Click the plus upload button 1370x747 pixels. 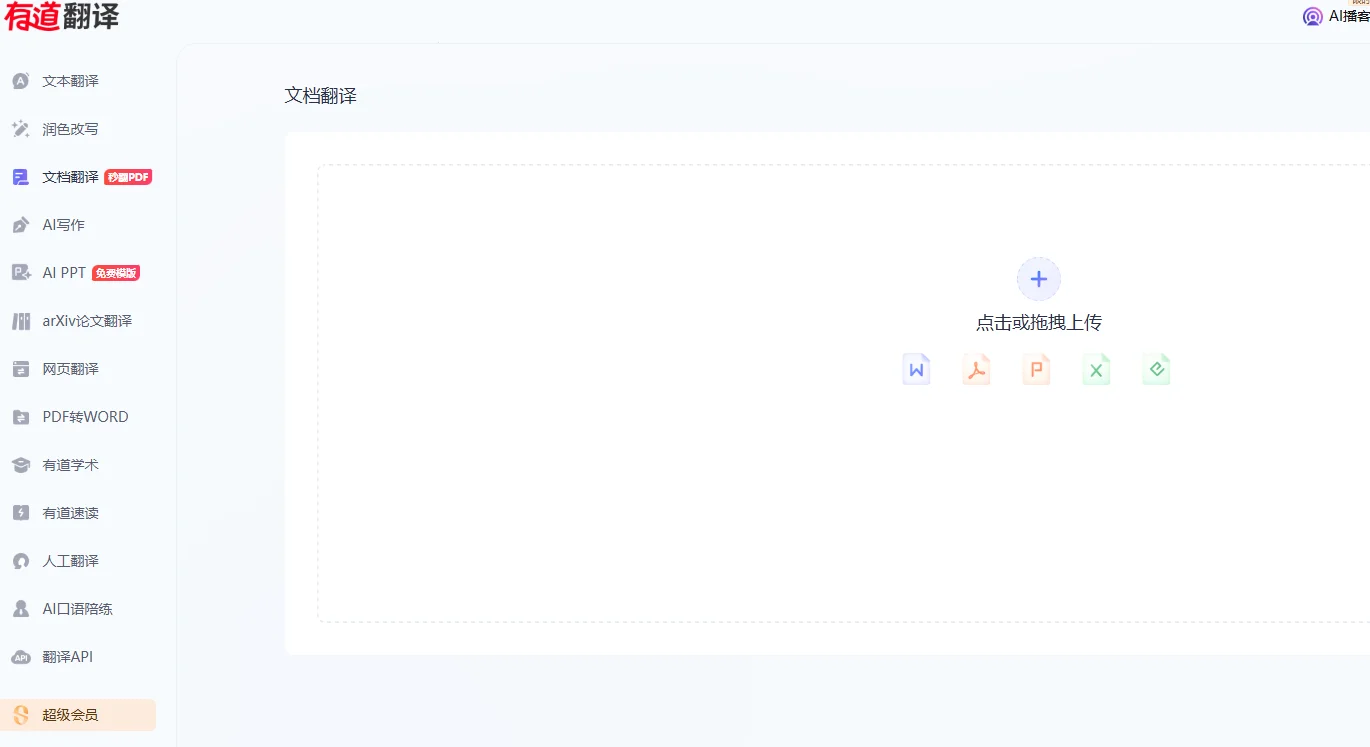[x=1038, y=278]
